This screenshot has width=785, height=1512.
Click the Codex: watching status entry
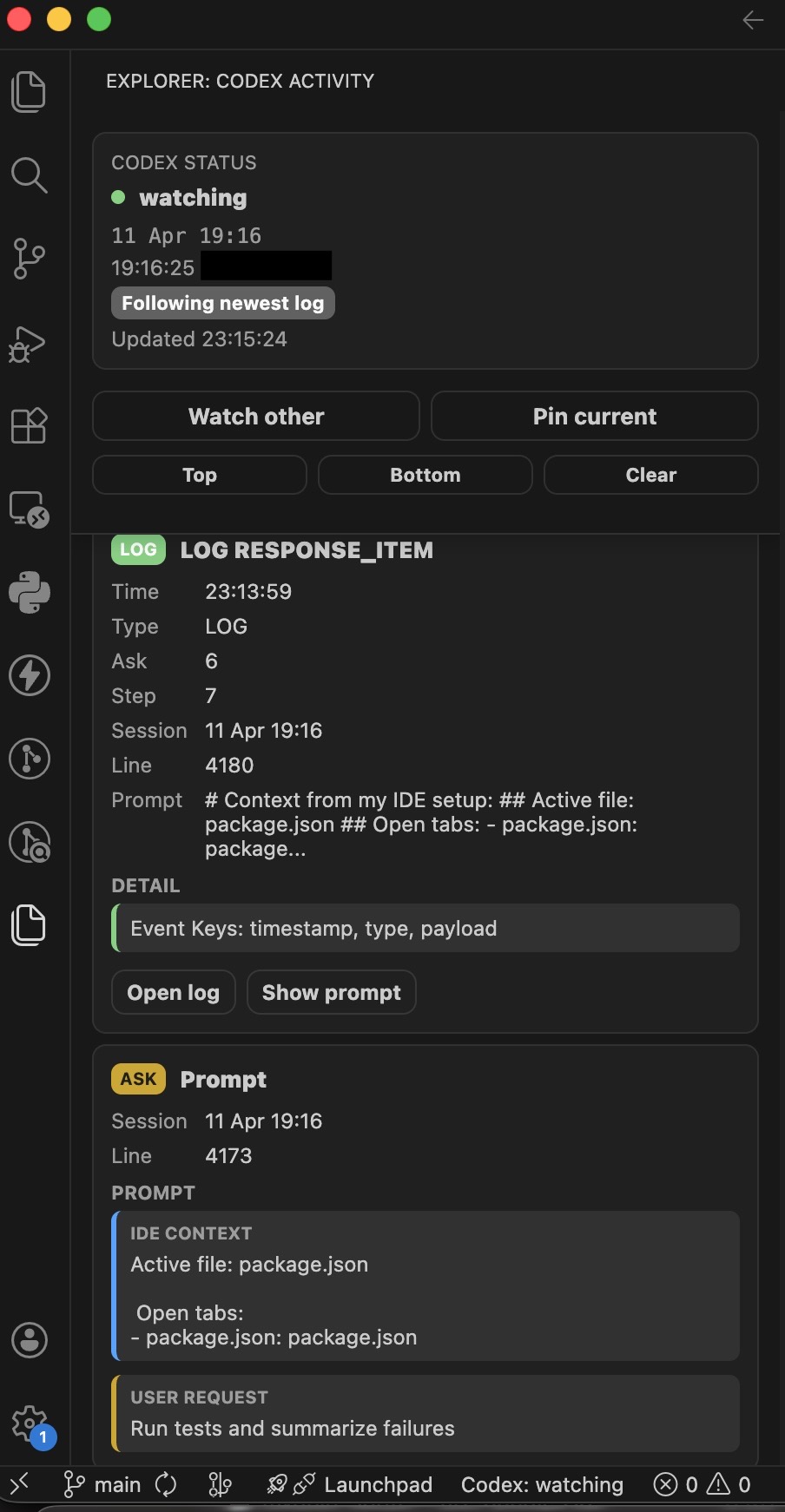click(x=542, y=1484)
